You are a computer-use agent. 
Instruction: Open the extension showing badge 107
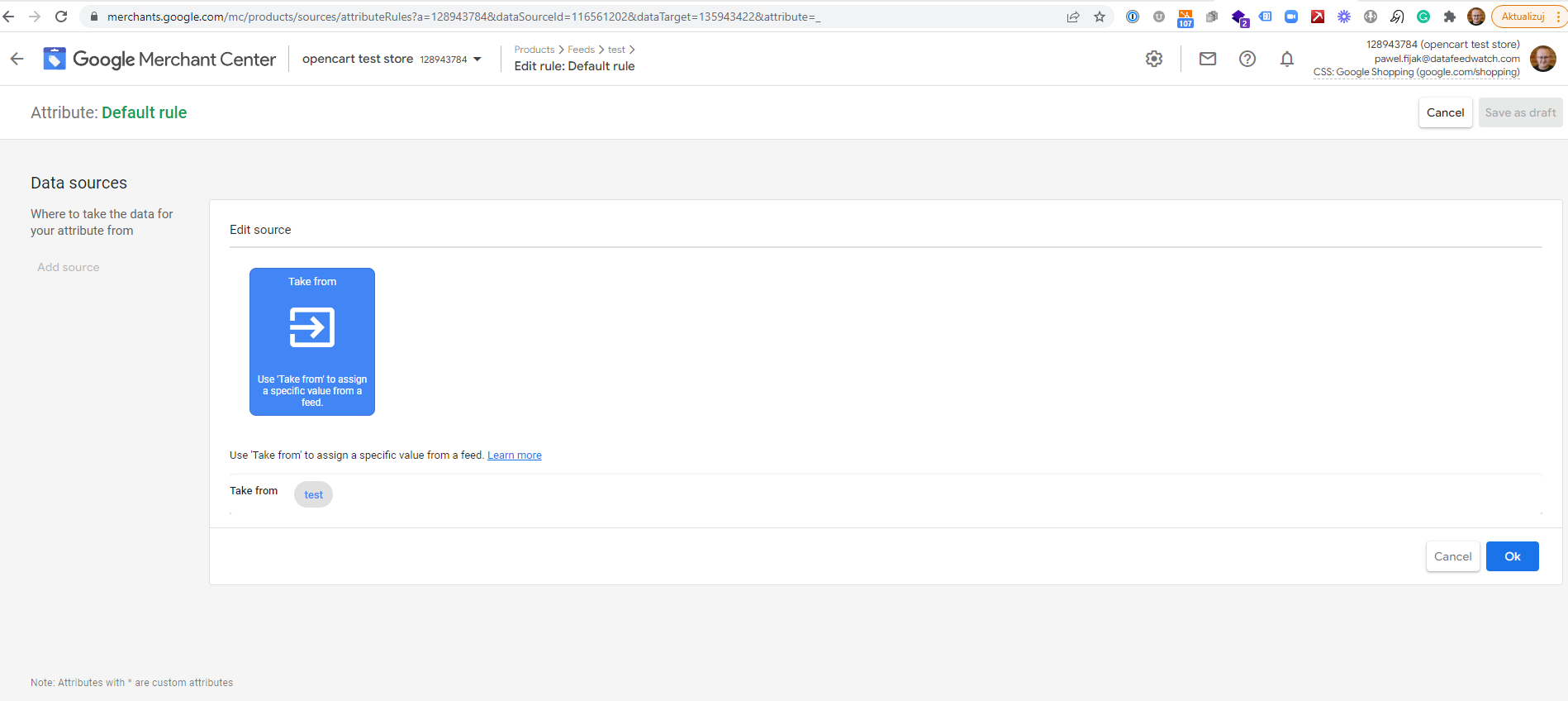(1186, 17)
